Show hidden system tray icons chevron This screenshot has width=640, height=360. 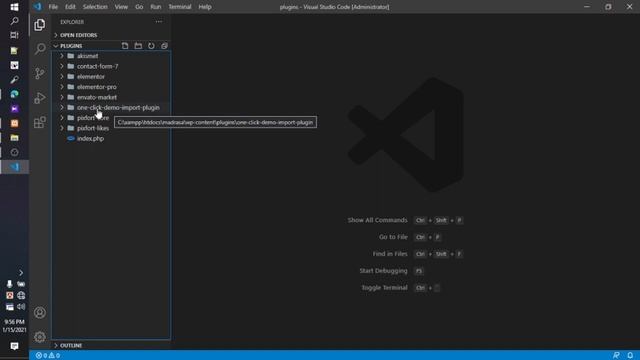[x=21, y=273]
